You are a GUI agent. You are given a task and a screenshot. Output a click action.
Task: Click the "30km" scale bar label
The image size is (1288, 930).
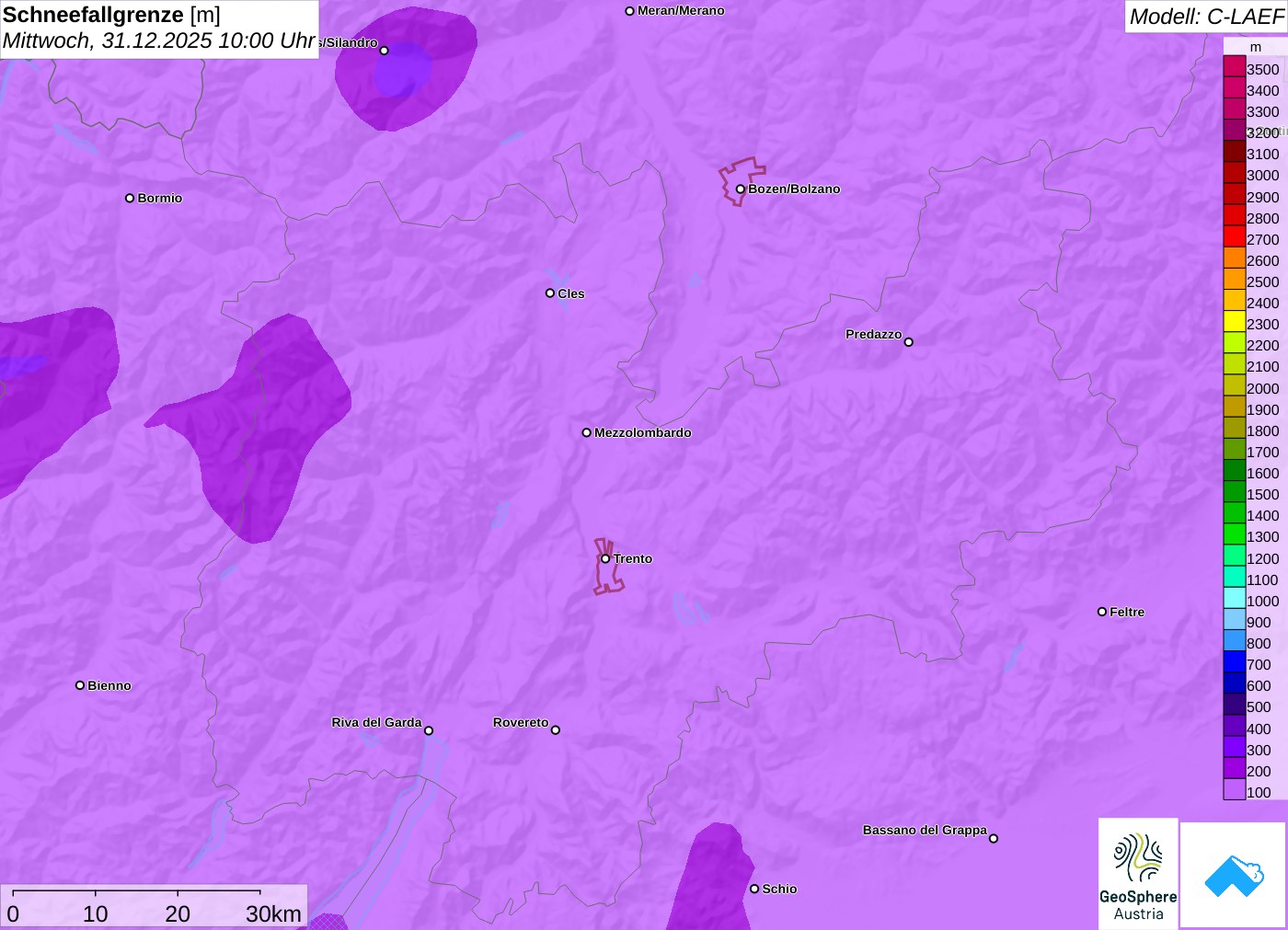pos(273,913)
